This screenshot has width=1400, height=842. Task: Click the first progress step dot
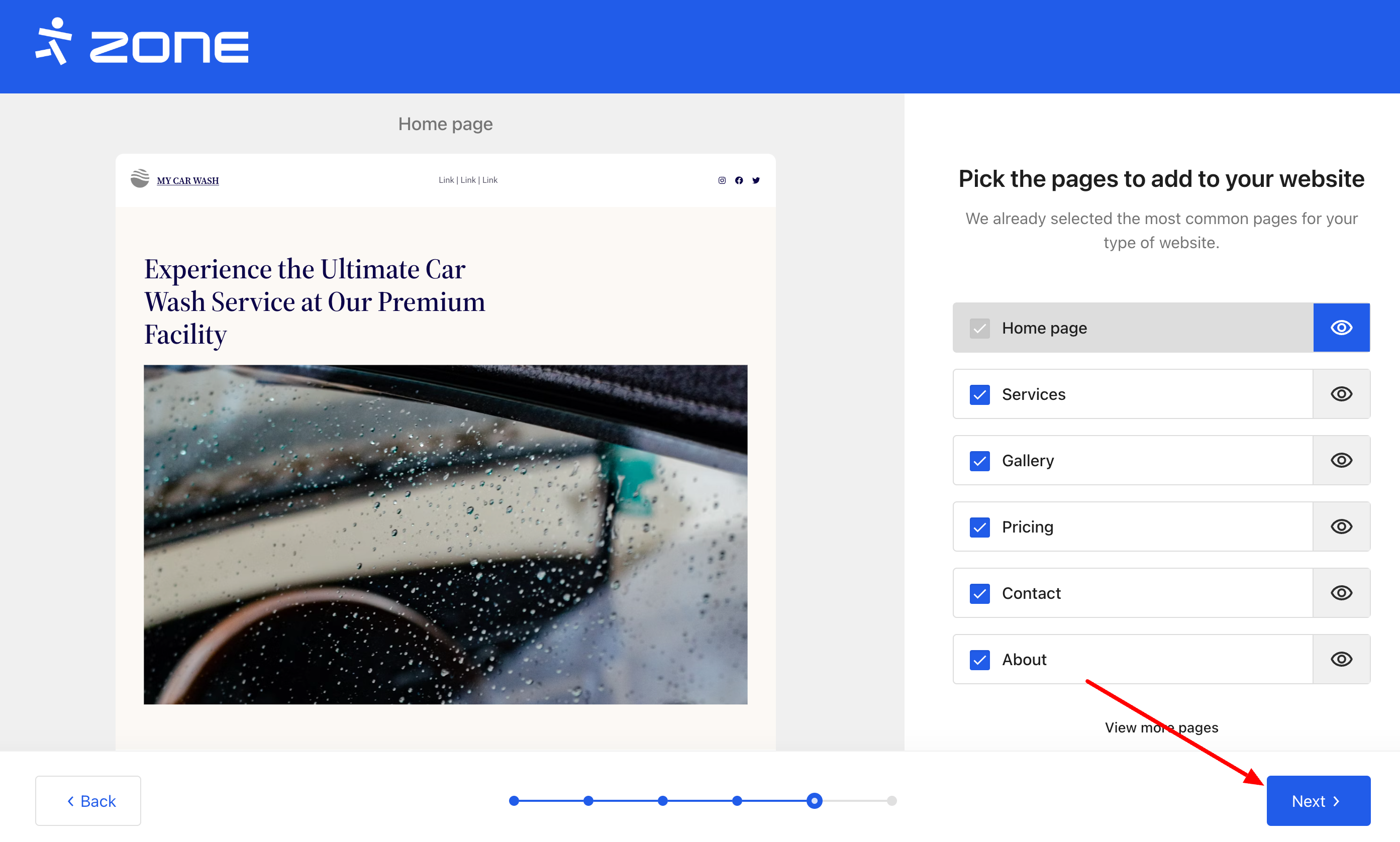coord(514,801)
